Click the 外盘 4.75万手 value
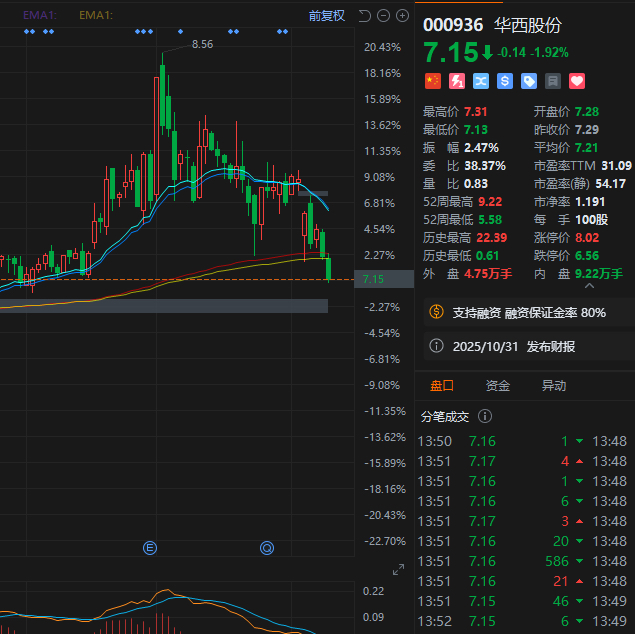This screenshot has width=635, height=634. (488, 274)
